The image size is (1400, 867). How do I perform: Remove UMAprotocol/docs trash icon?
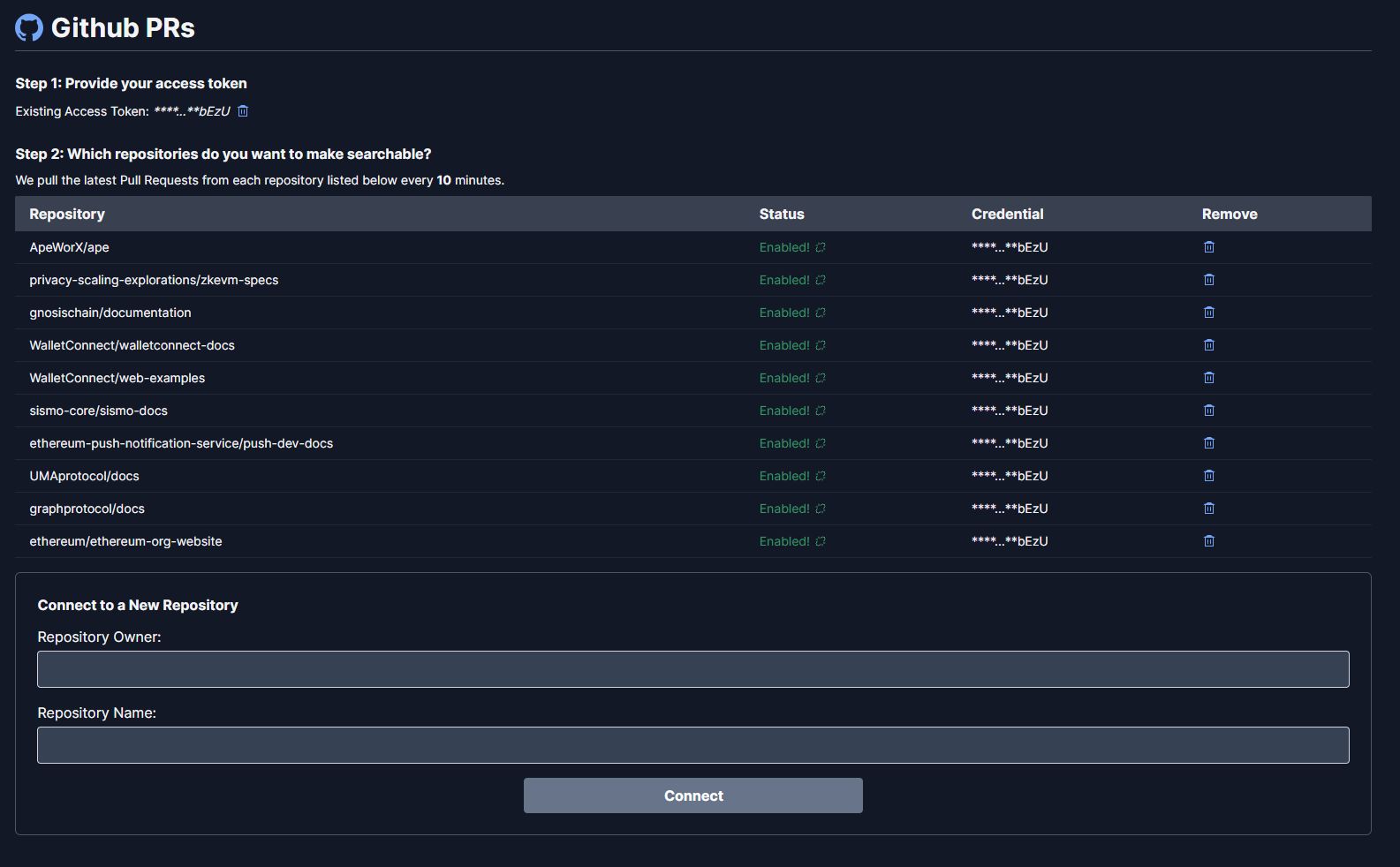coord(1209,476)
